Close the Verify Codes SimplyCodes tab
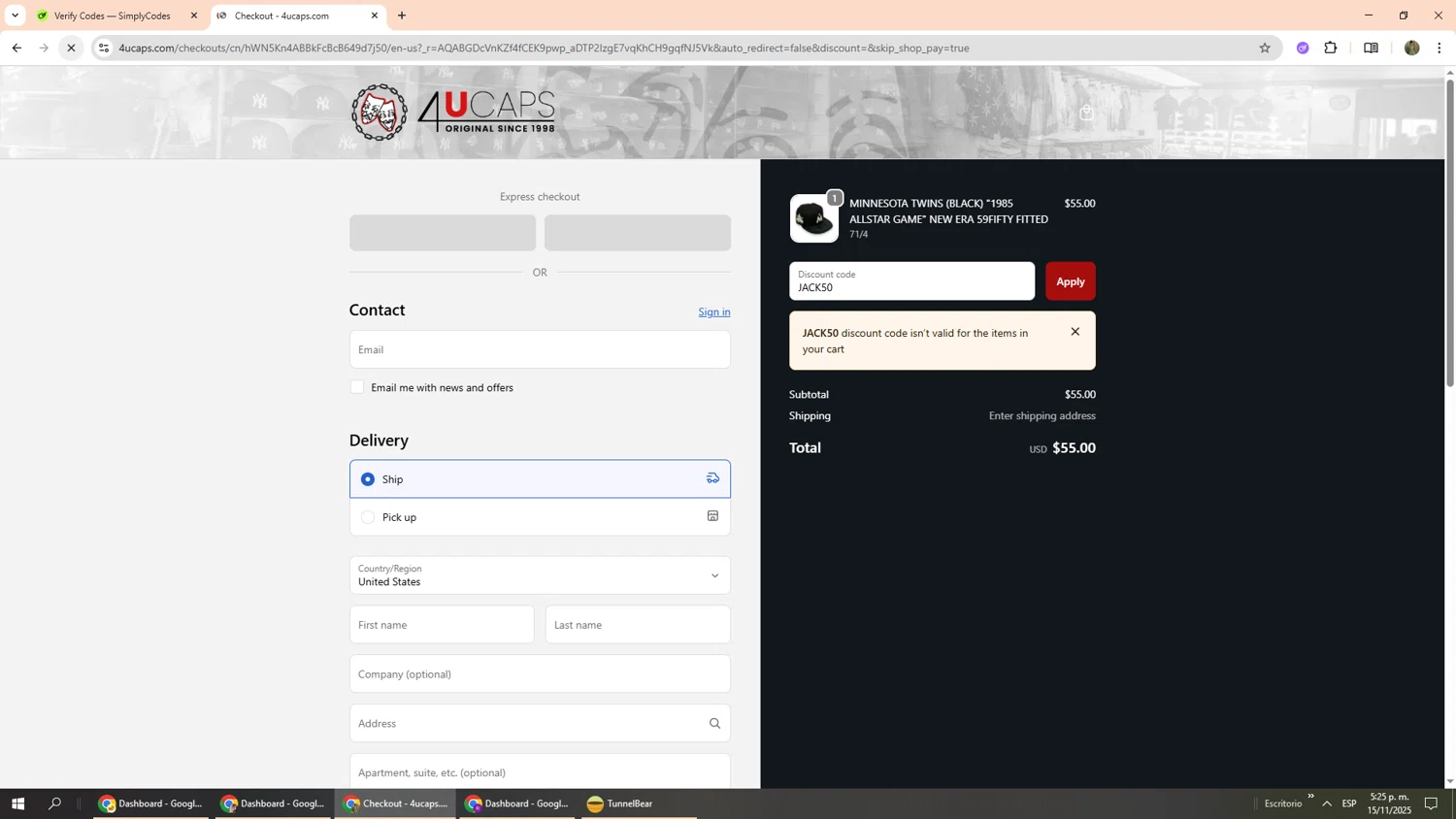This screenshot has width=1456, height=819. (193, 16)
